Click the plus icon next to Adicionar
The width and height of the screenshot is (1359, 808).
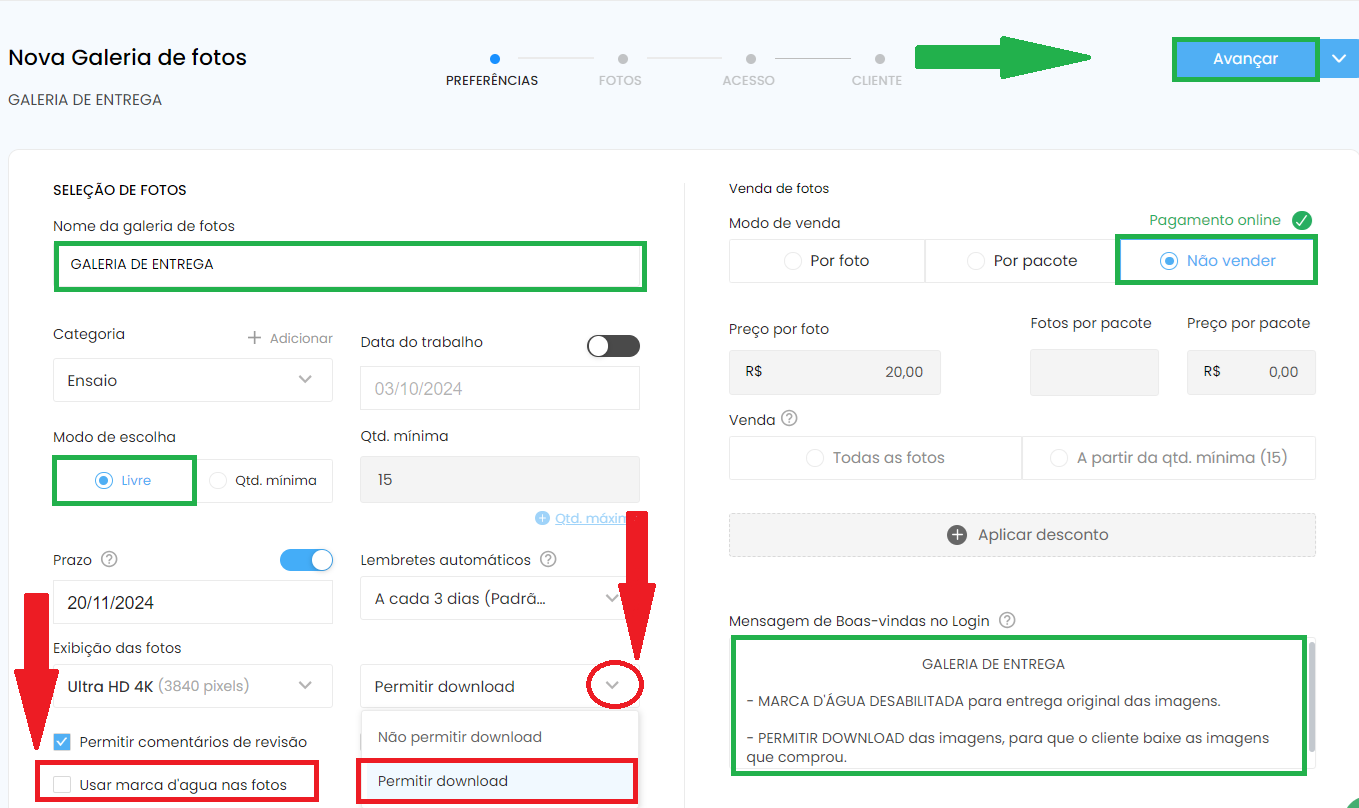(x=255, y=338)
